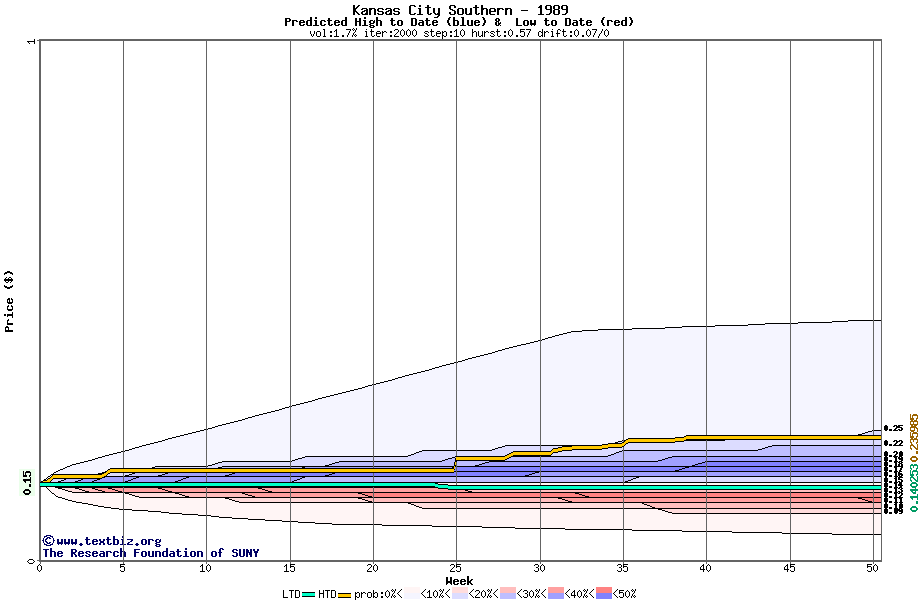
Task: Click the legend swatch between <10% and <20%
Action: point(460,594)
